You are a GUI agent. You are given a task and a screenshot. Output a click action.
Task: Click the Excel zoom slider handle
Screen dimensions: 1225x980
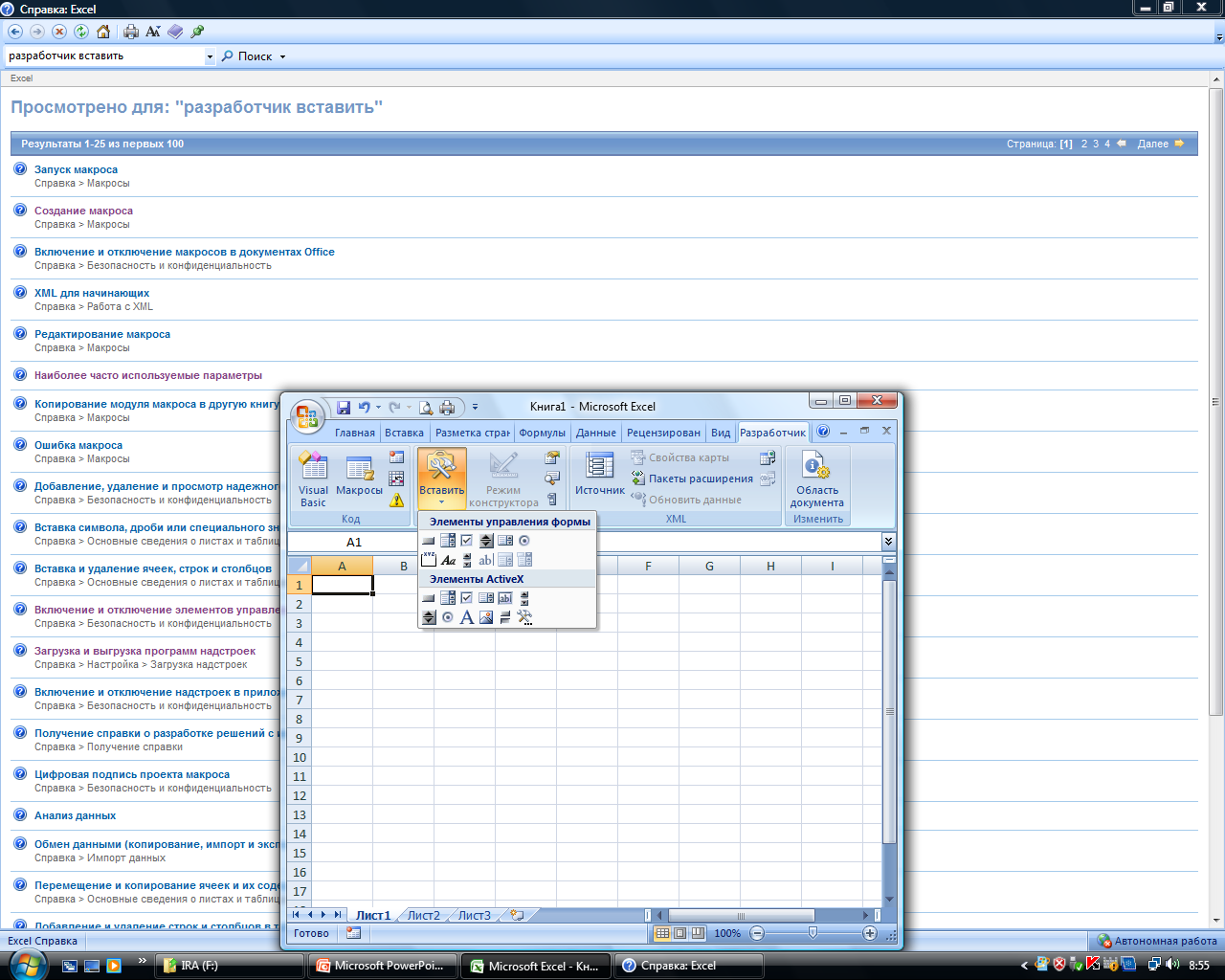(x=813, y=933)
